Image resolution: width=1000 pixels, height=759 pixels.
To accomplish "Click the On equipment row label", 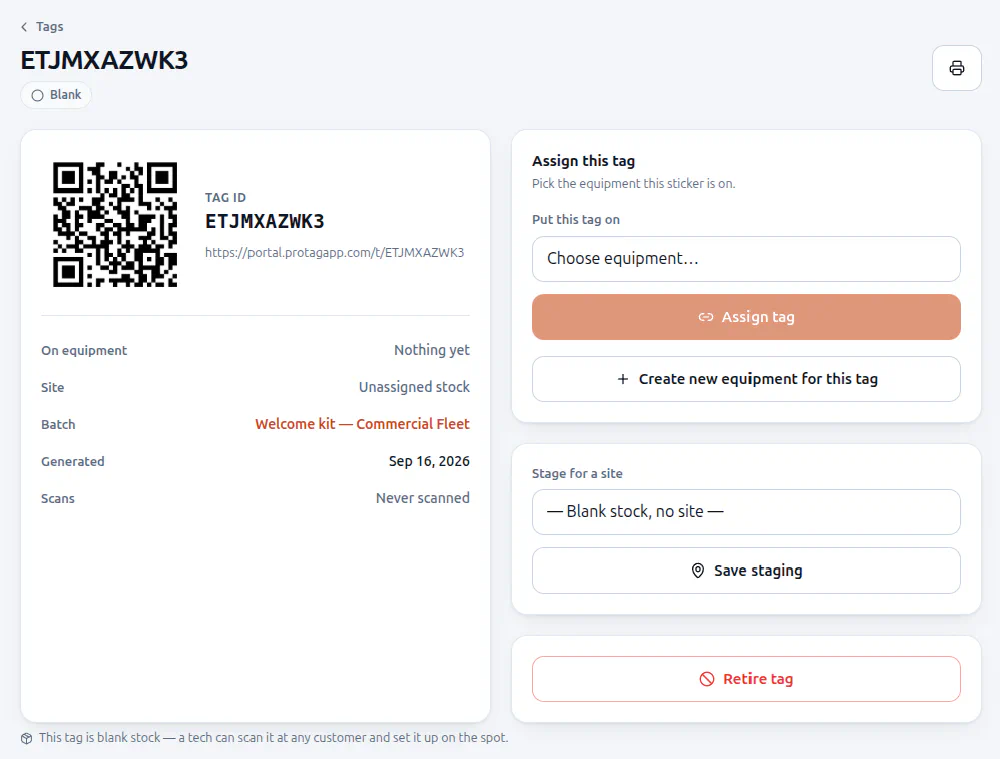I will pyautogui.click(x=84, y=351).
